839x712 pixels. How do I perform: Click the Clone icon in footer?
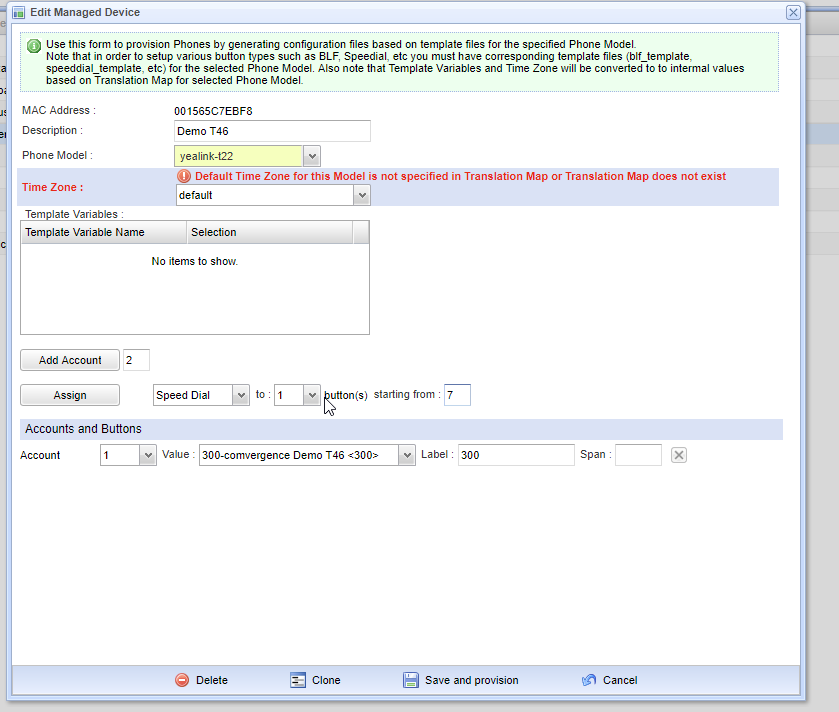pyautogui.click(x=298, y=680)
